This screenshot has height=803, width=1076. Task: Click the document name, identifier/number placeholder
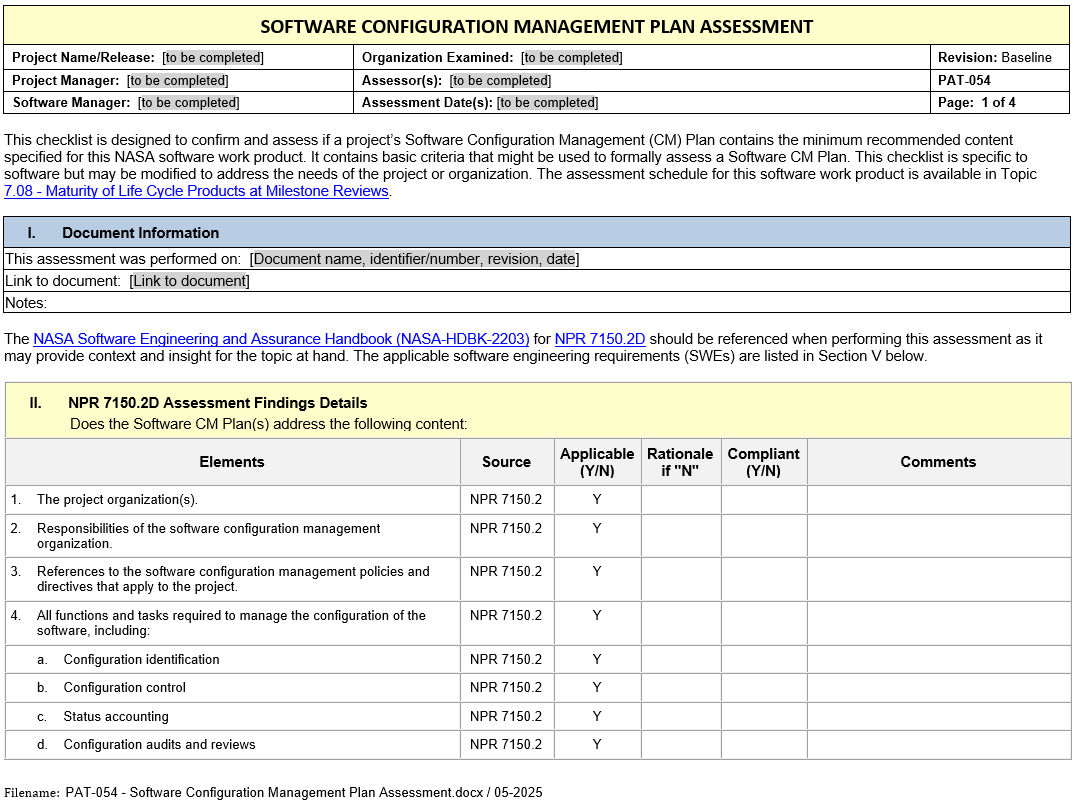tap(414, 259)
